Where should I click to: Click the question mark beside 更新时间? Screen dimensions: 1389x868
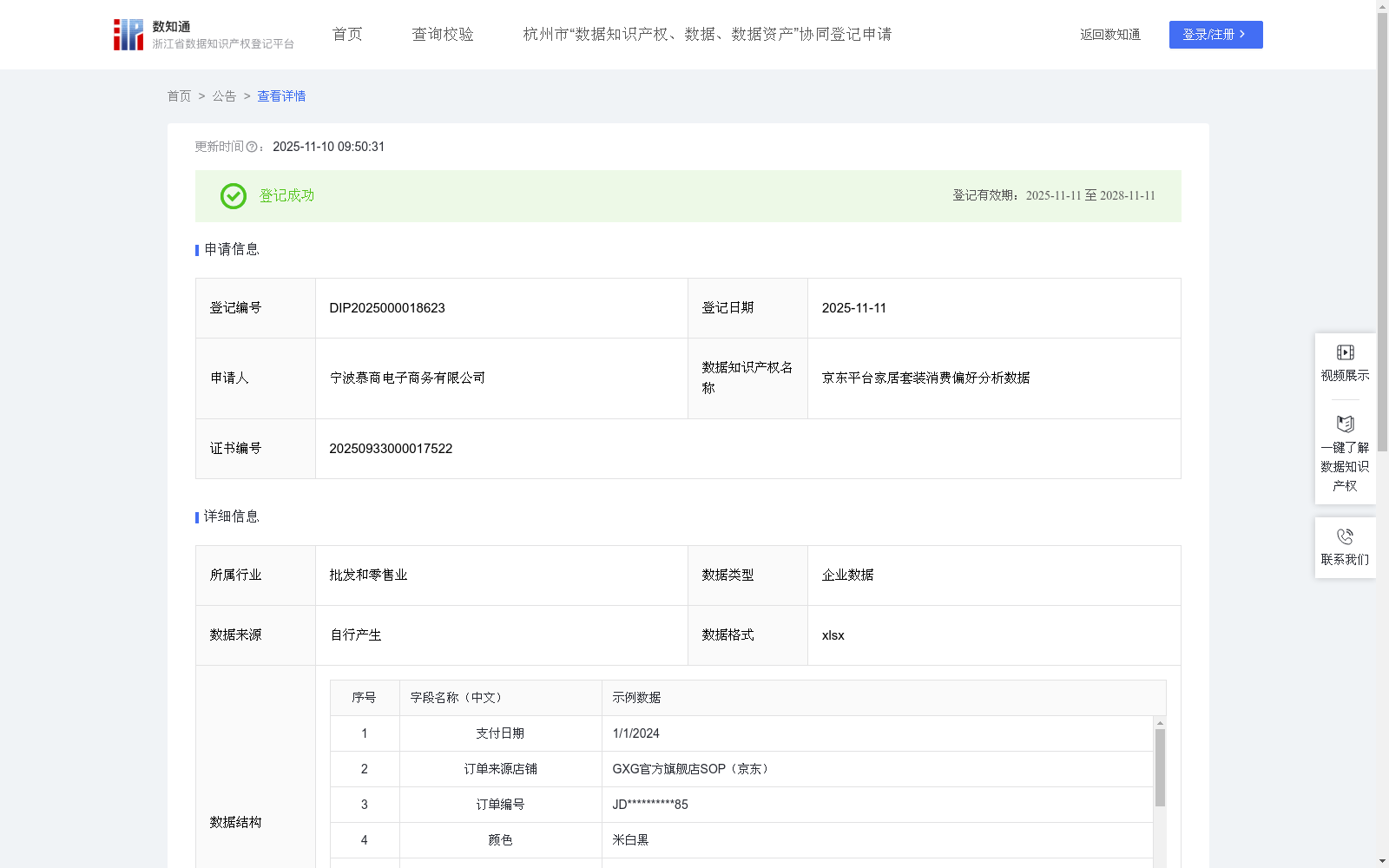point(252,147)
